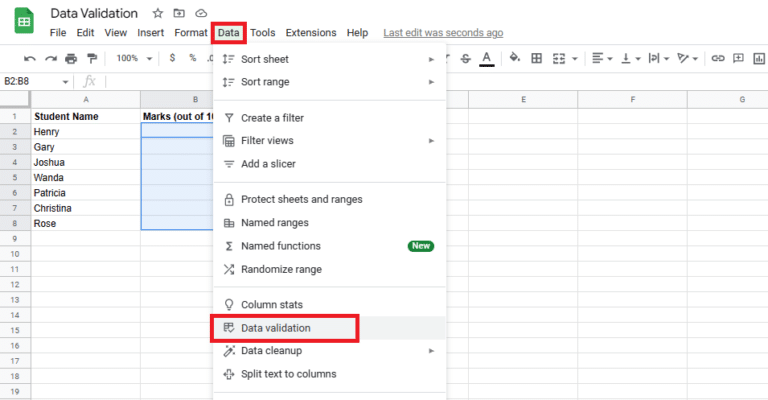Redo the last action
Viewport: 768px width, 400px height.
coord(50,59)
